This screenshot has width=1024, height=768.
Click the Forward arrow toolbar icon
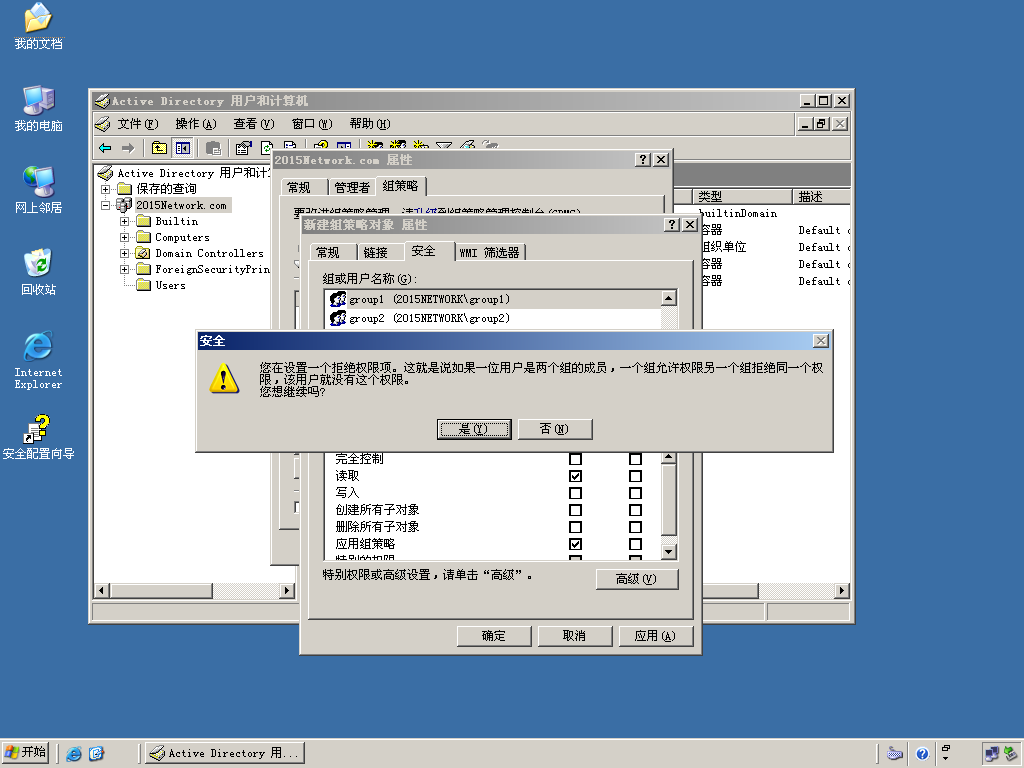(x=128, y=148)
